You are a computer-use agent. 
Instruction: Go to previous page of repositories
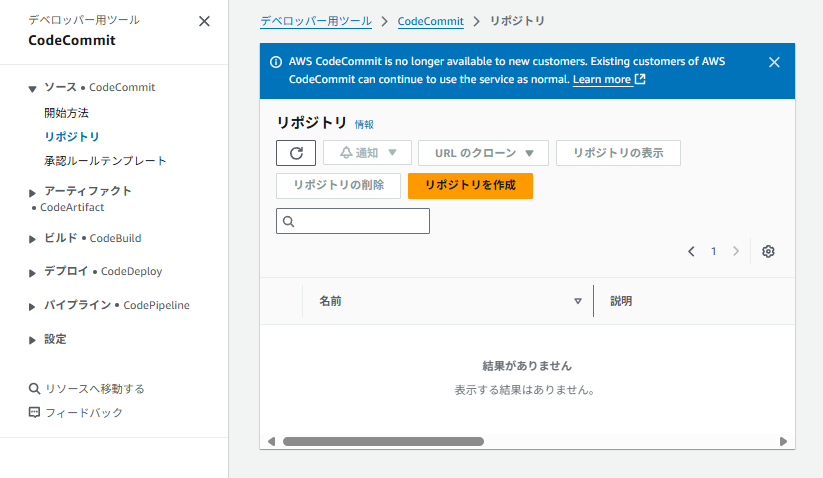[x=691, y=252]
